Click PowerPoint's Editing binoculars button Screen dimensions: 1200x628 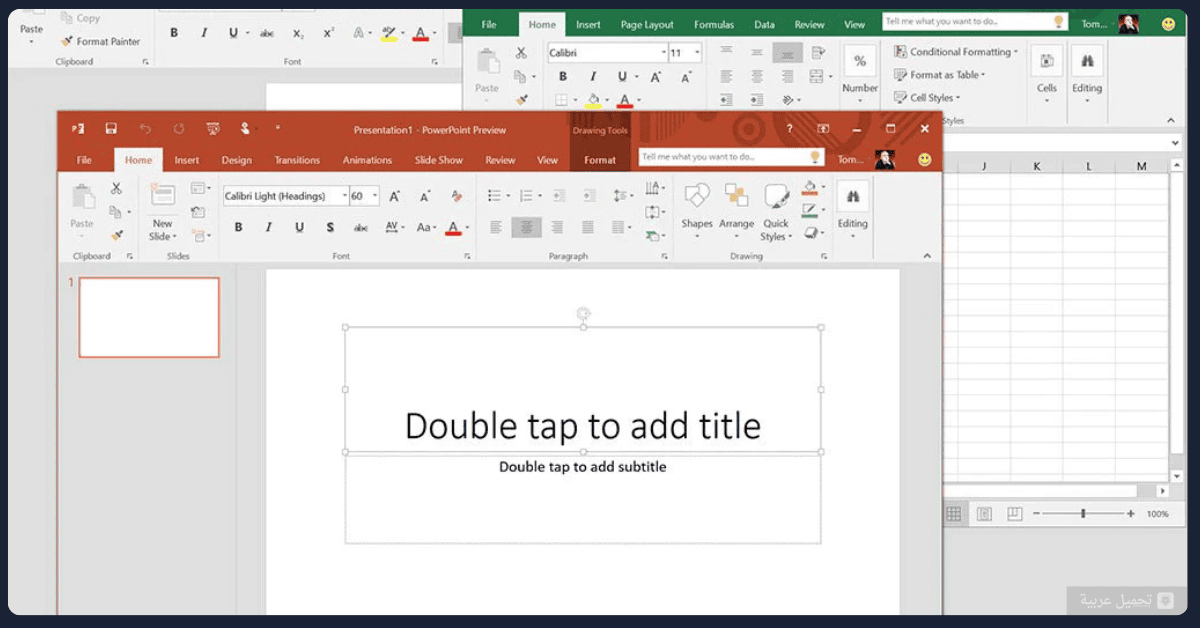coord(853,211)
